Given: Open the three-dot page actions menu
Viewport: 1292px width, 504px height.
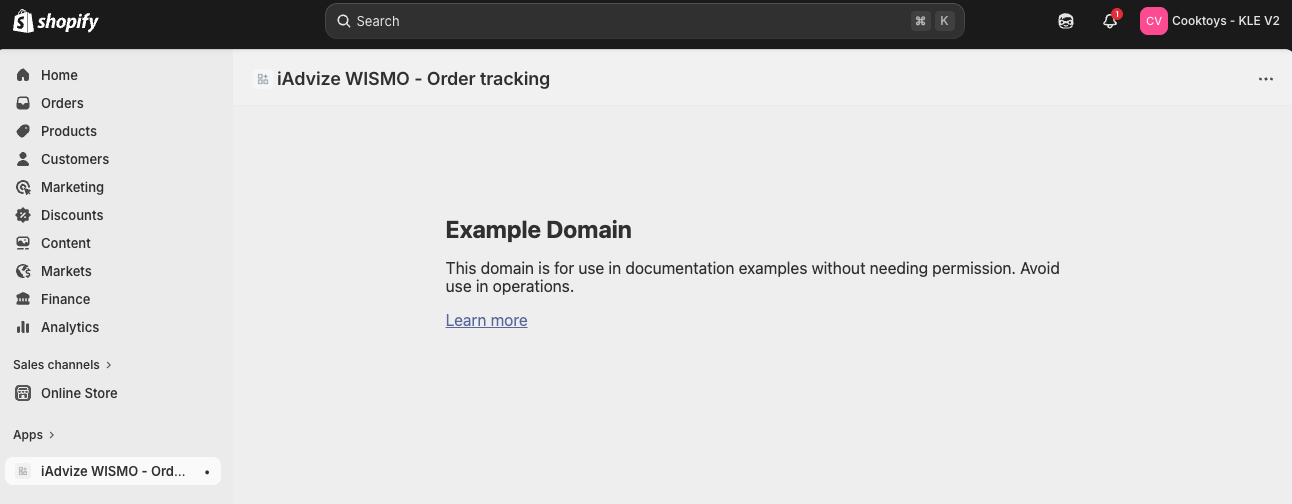Looking at the screenshot, I should click(x=1266, y=79).
